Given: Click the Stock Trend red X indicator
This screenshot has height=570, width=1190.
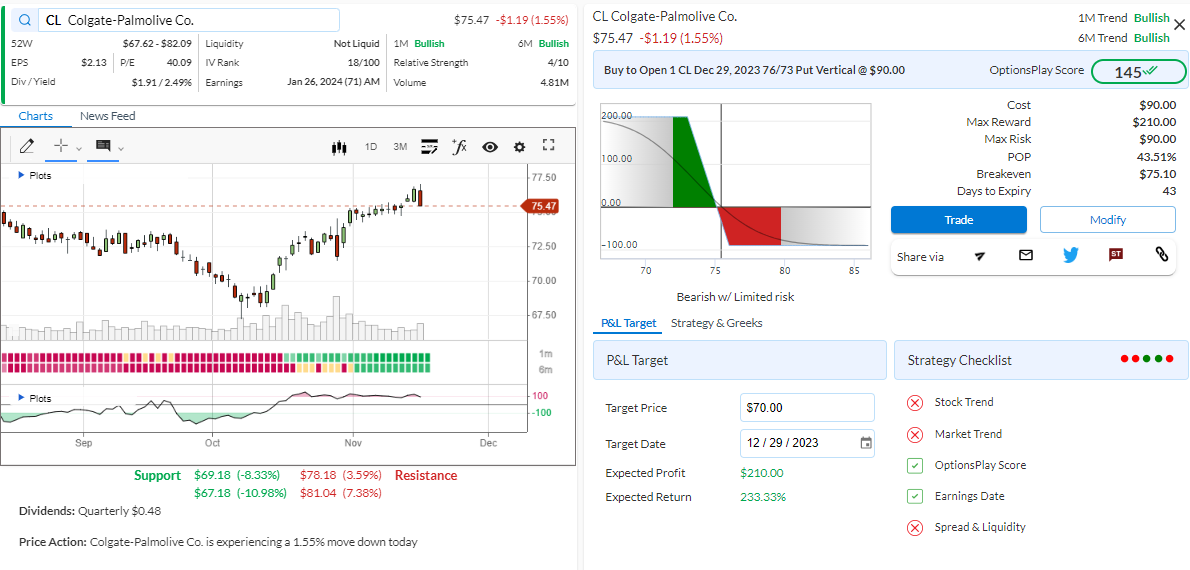Looking at the screenshot, I should tap(915, 402).
